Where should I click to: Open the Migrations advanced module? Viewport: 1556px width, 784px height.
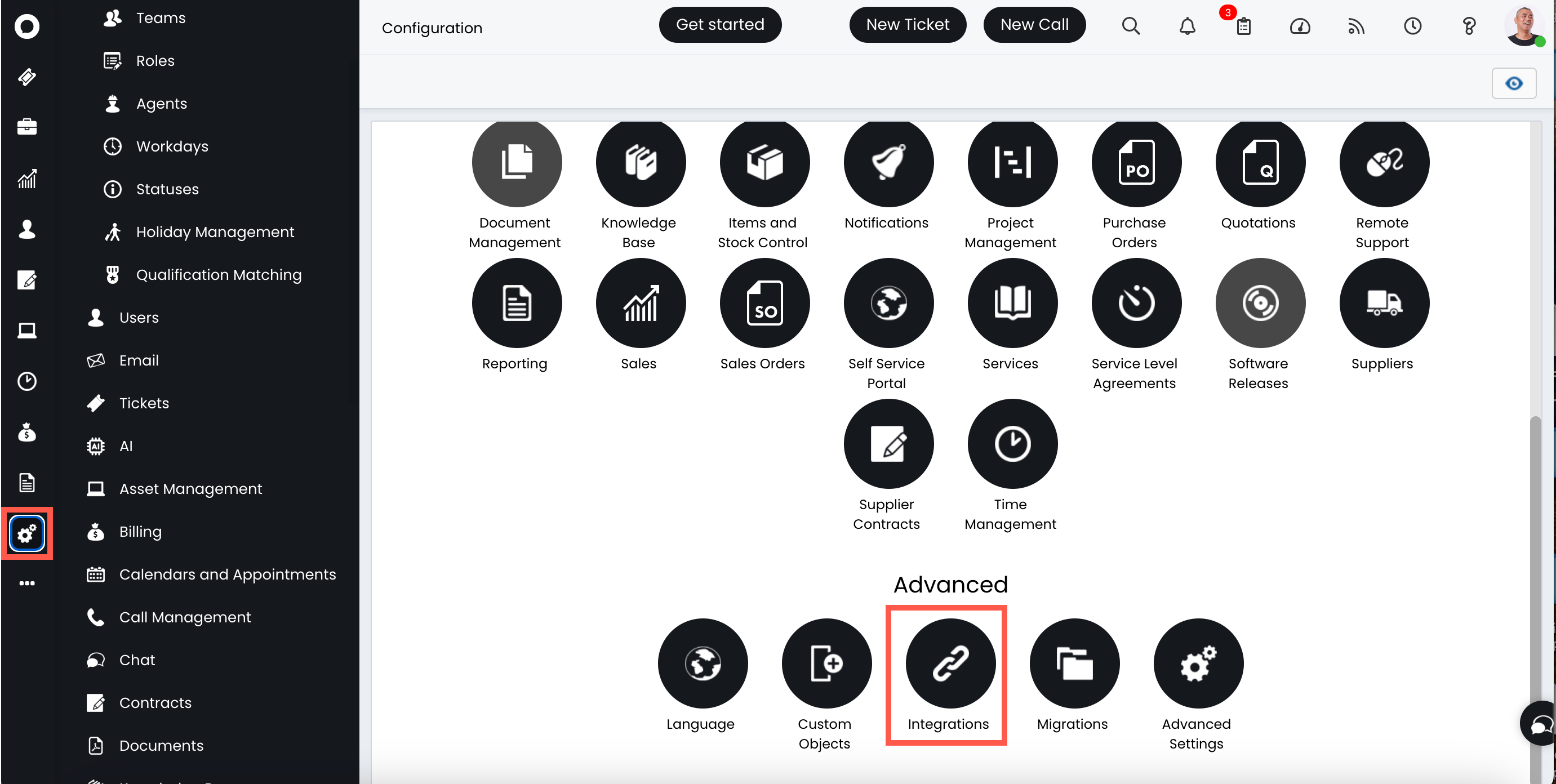(x=1074, y=663)
